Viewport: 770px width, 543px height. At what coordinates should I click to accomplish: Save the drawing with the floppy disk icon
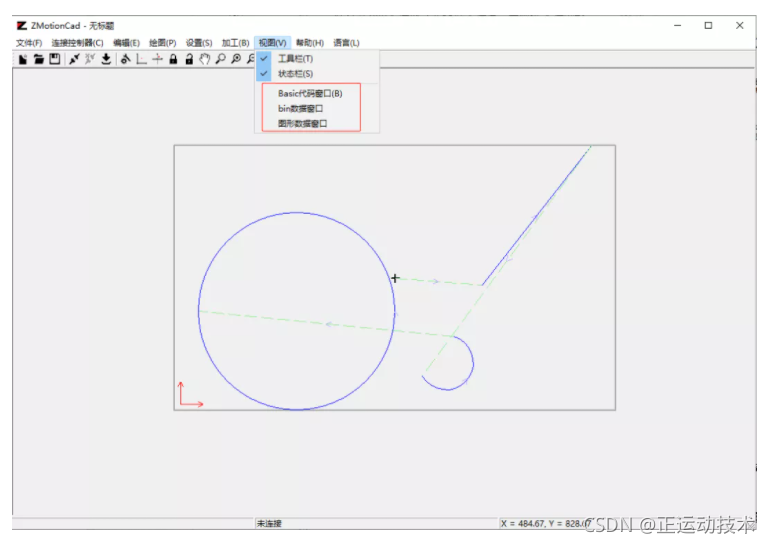55,59
